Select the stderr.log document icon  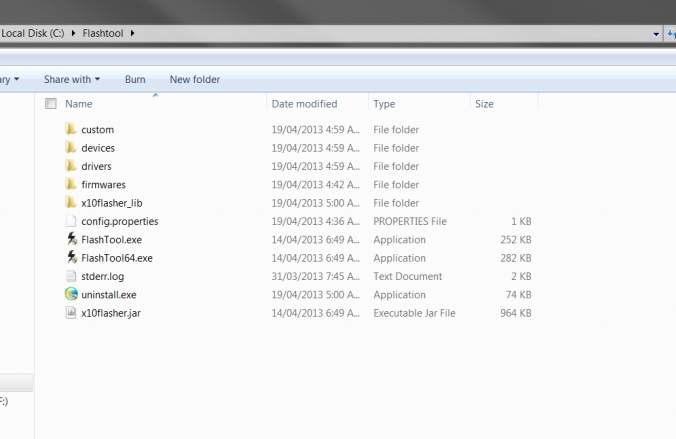point(71,276)
